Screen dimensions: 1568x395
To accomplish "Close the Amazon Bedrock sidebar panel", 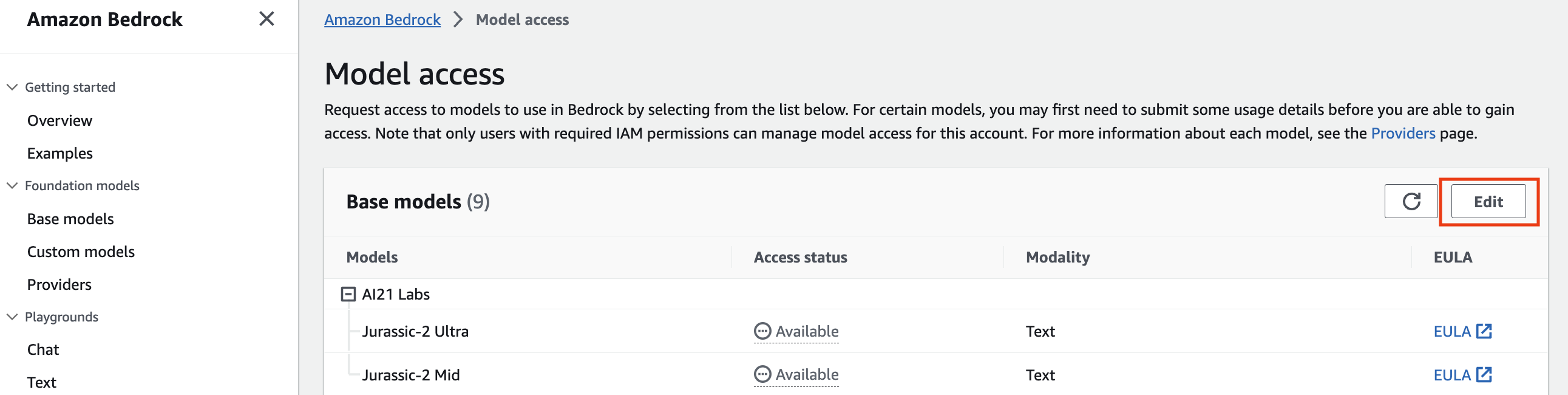I will click(x=266, y=19).
